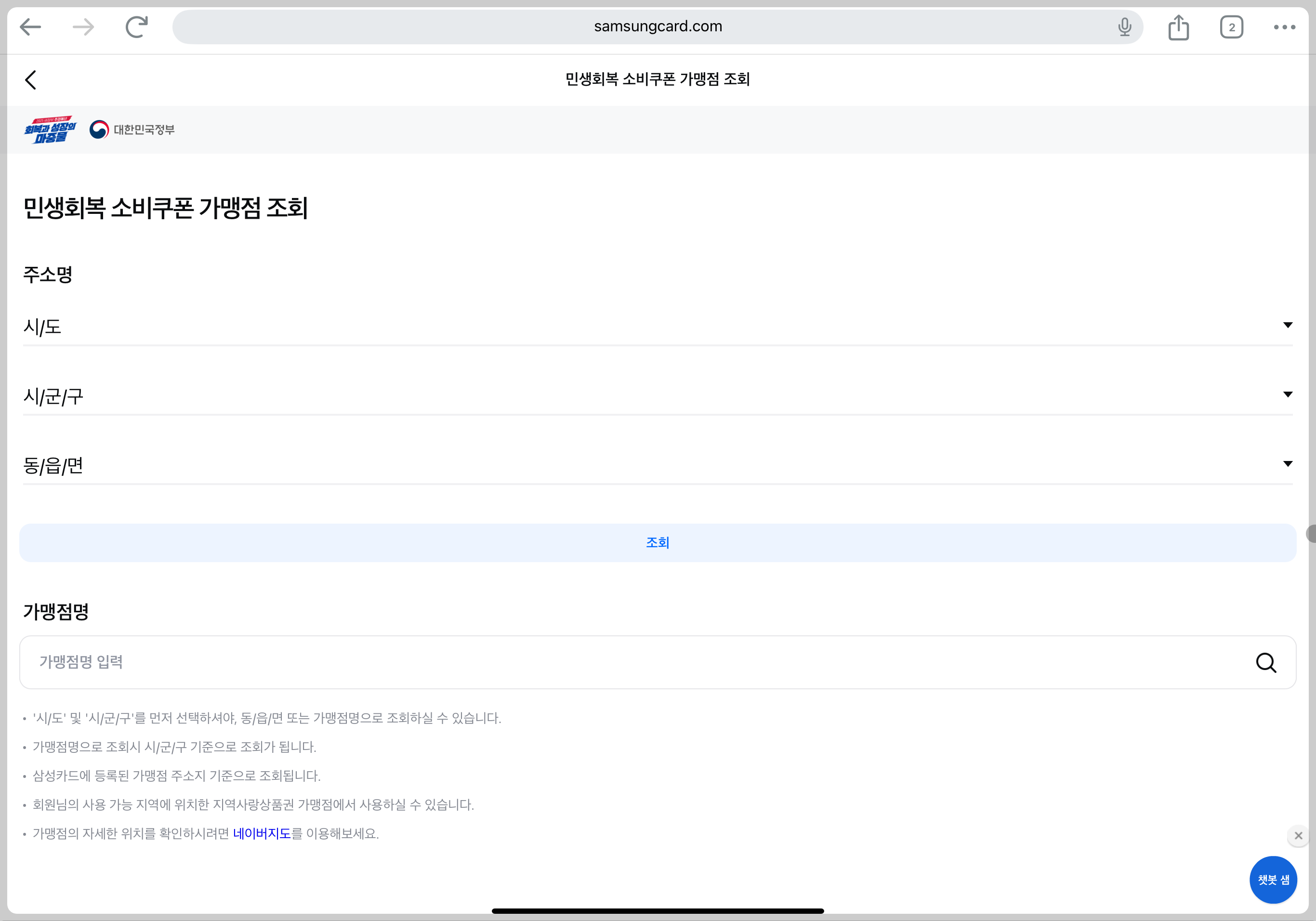Open the 네이버지도 link

262,833
